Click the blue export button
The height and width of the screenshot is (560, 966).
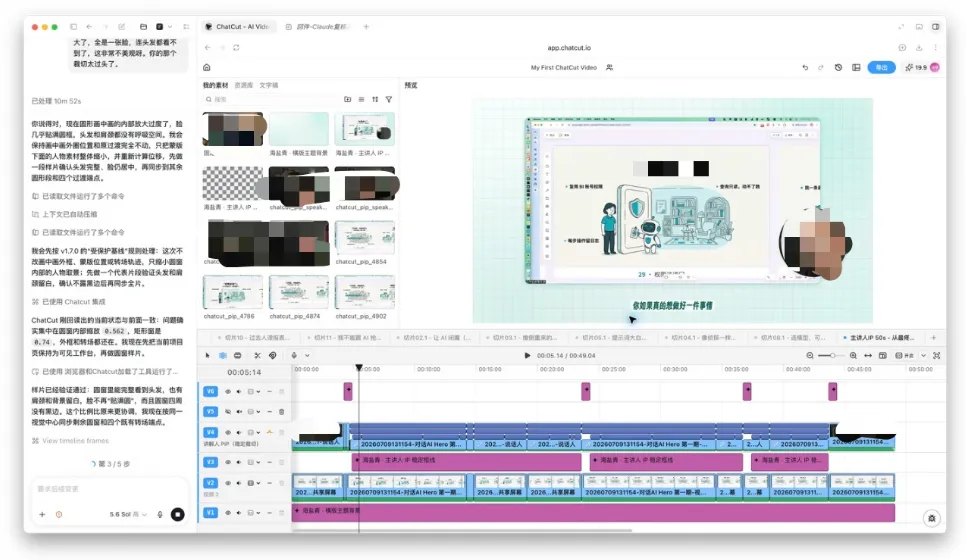(882, 67)
